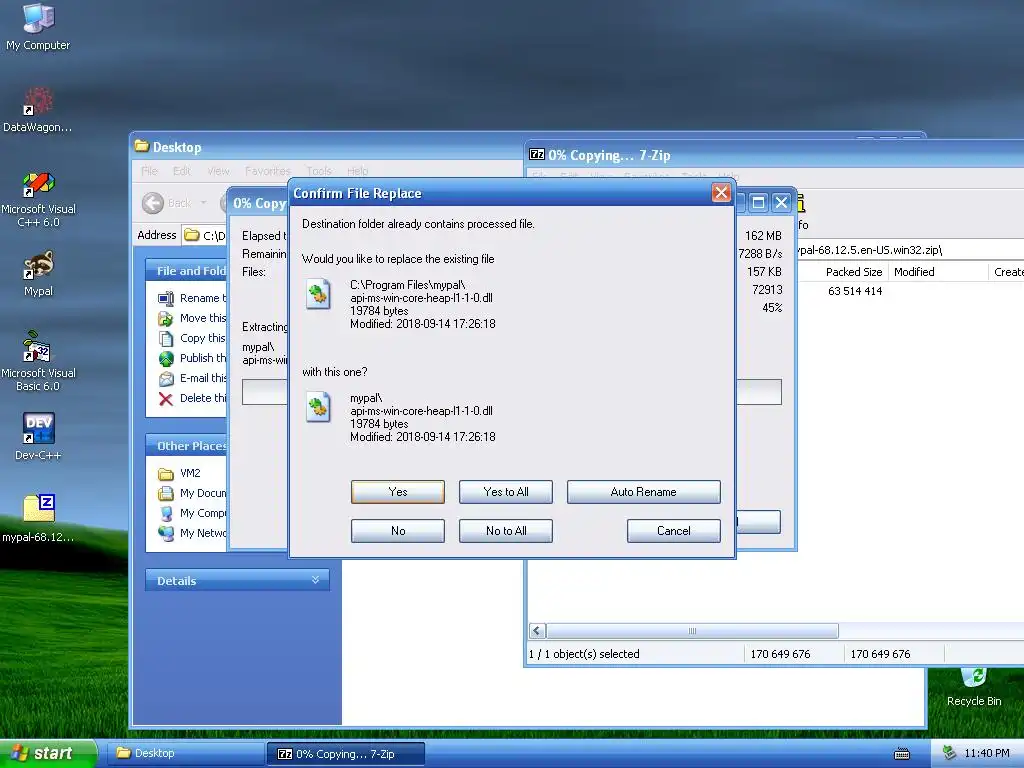Click Start button on taskbar
Screen dimensions: 1024x768
(x=48, y=754)
